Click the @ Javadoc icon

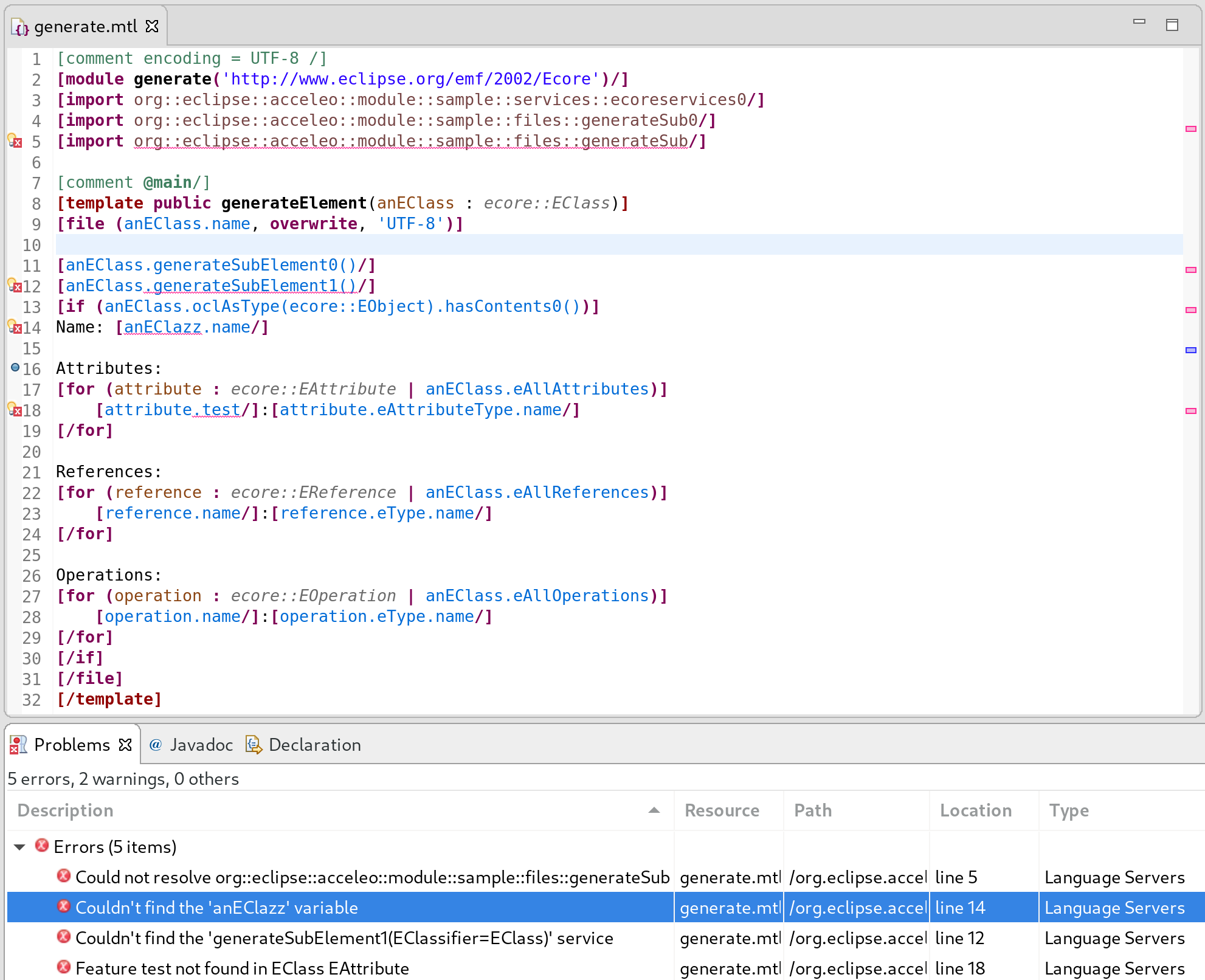[156, 744]
